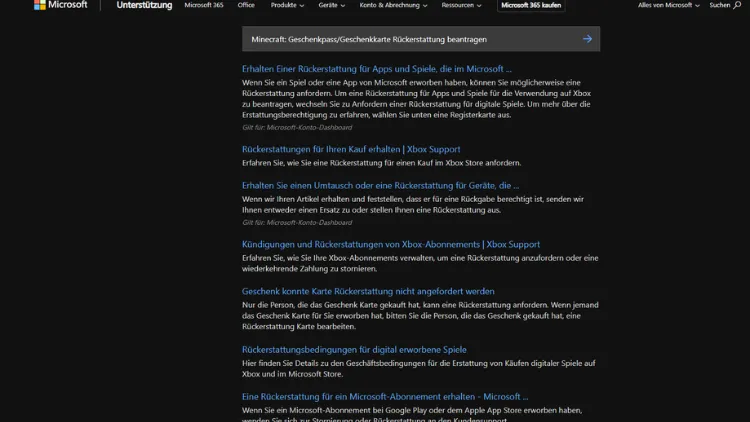The width and height of the screenshot is (750, 422).
Task: Click the Microsoft 365 kaufen button
Action: pos(531,5)
